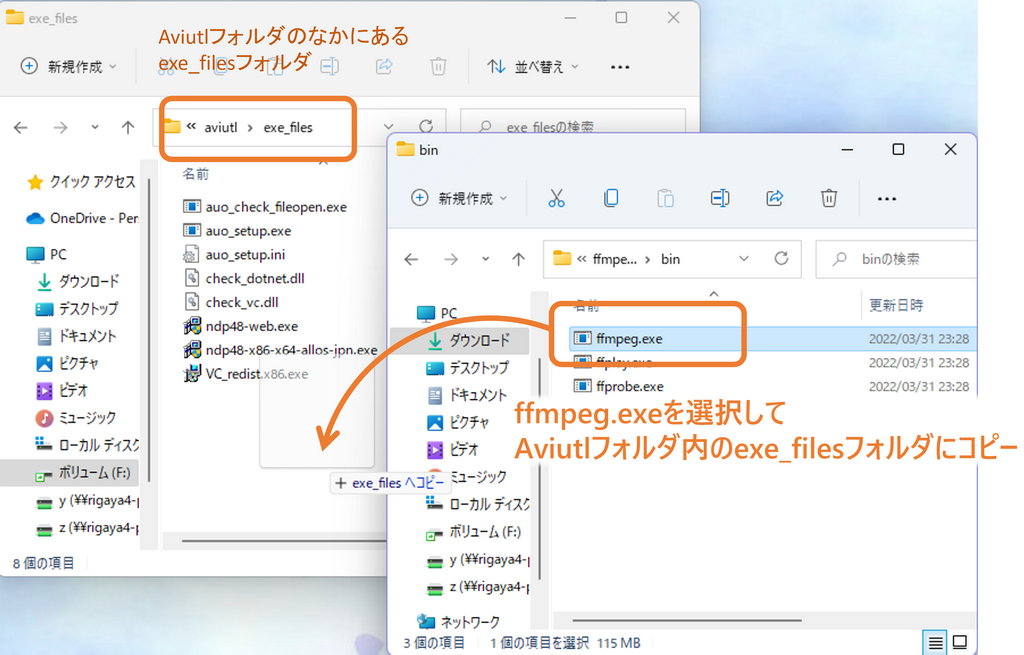Click Delete trash icon in bin window
The width and height of the screenshot is (1024, 655).
click(829, 198)
